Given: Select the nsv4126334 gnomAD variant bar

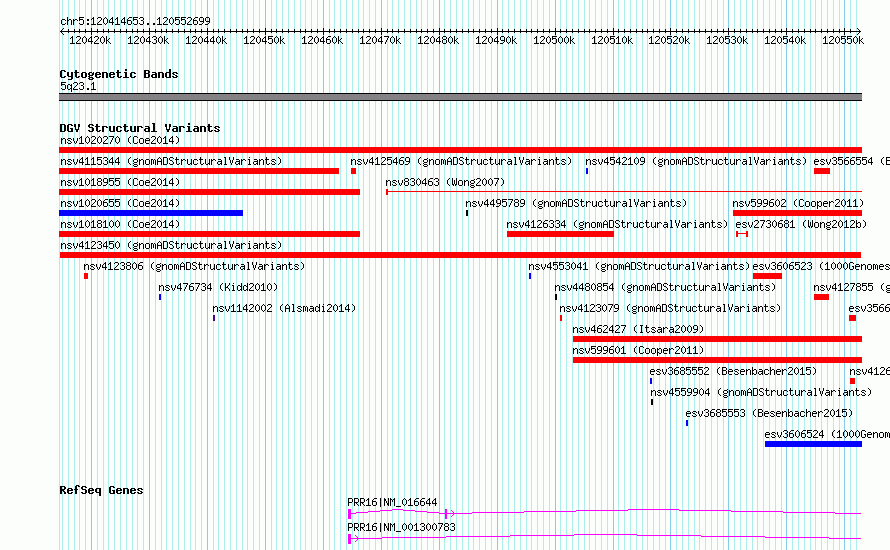Looking at the screenshot, I should [560, 234].
